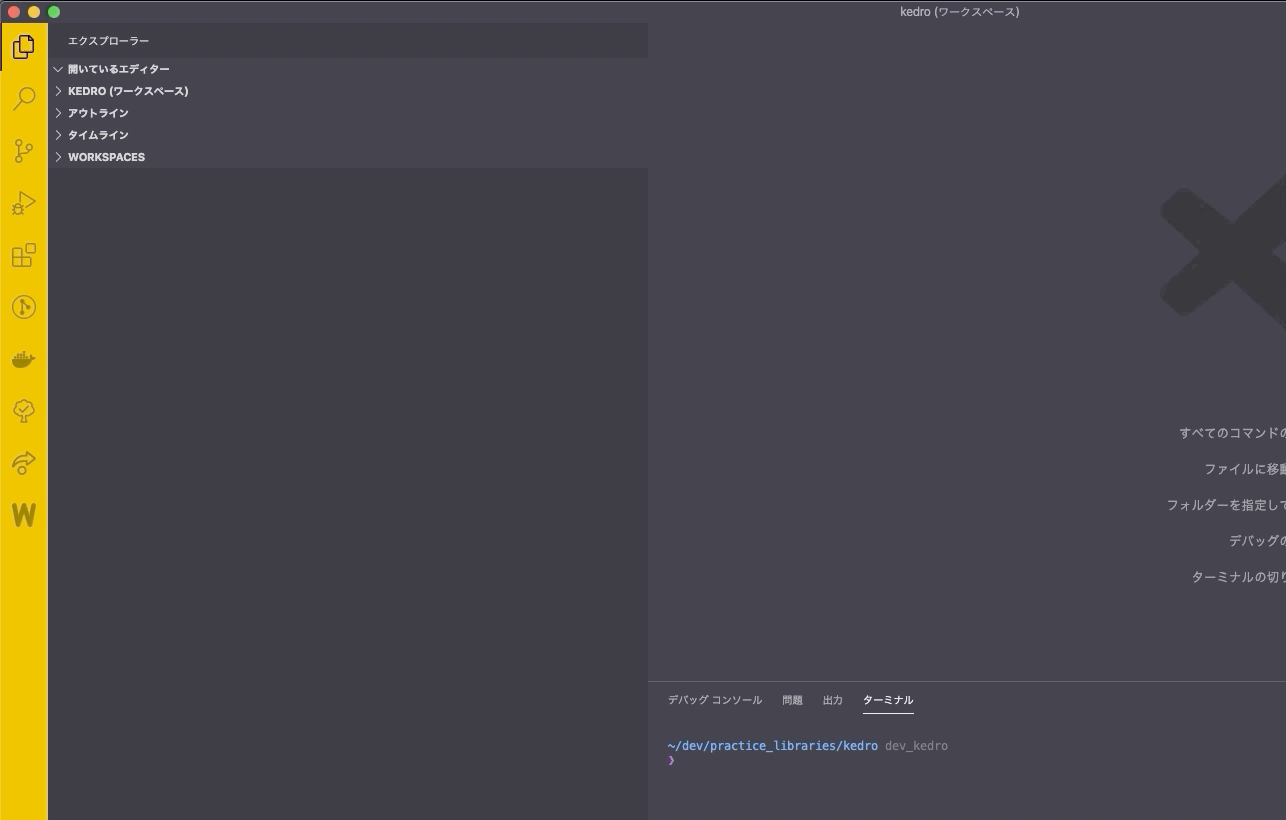Open the tree-shaped activity bar icon

[x=24, y=411]
